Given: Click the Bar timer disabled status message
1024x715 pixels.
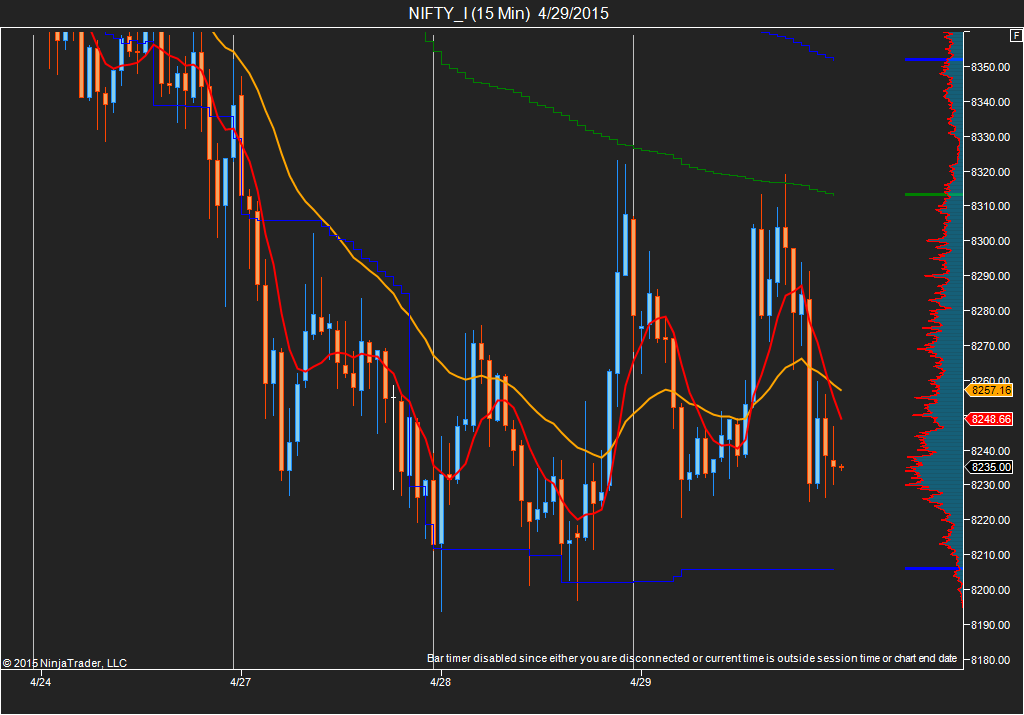Looking at the screenshot, I should click(x=692, y=658).
